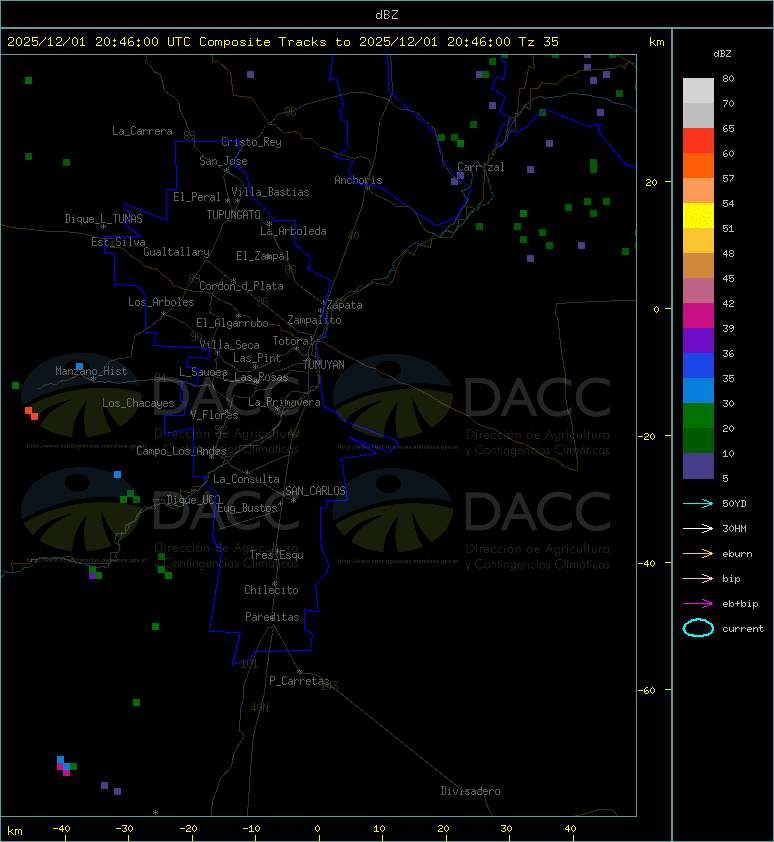Click the Anchoris place label
The image size is (774, 842).
point(358,180)
